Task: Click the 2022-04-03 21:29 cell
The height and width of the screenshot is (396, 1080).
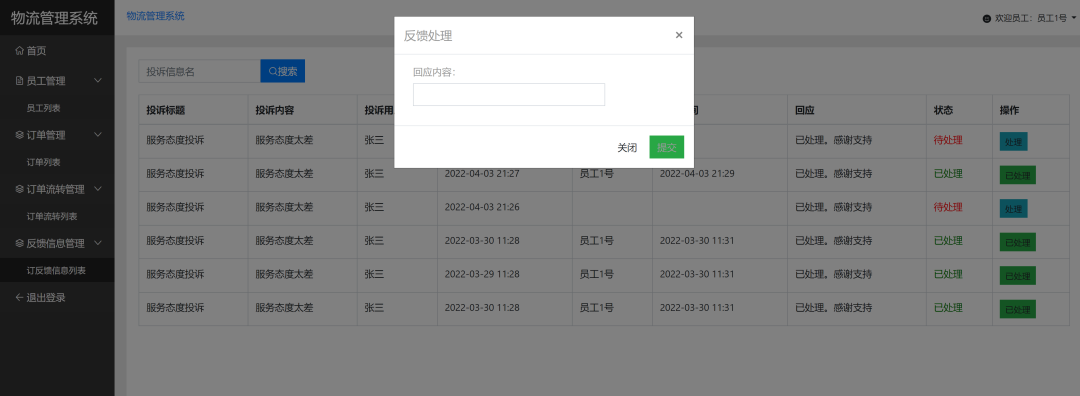Action: click(697, 174)
